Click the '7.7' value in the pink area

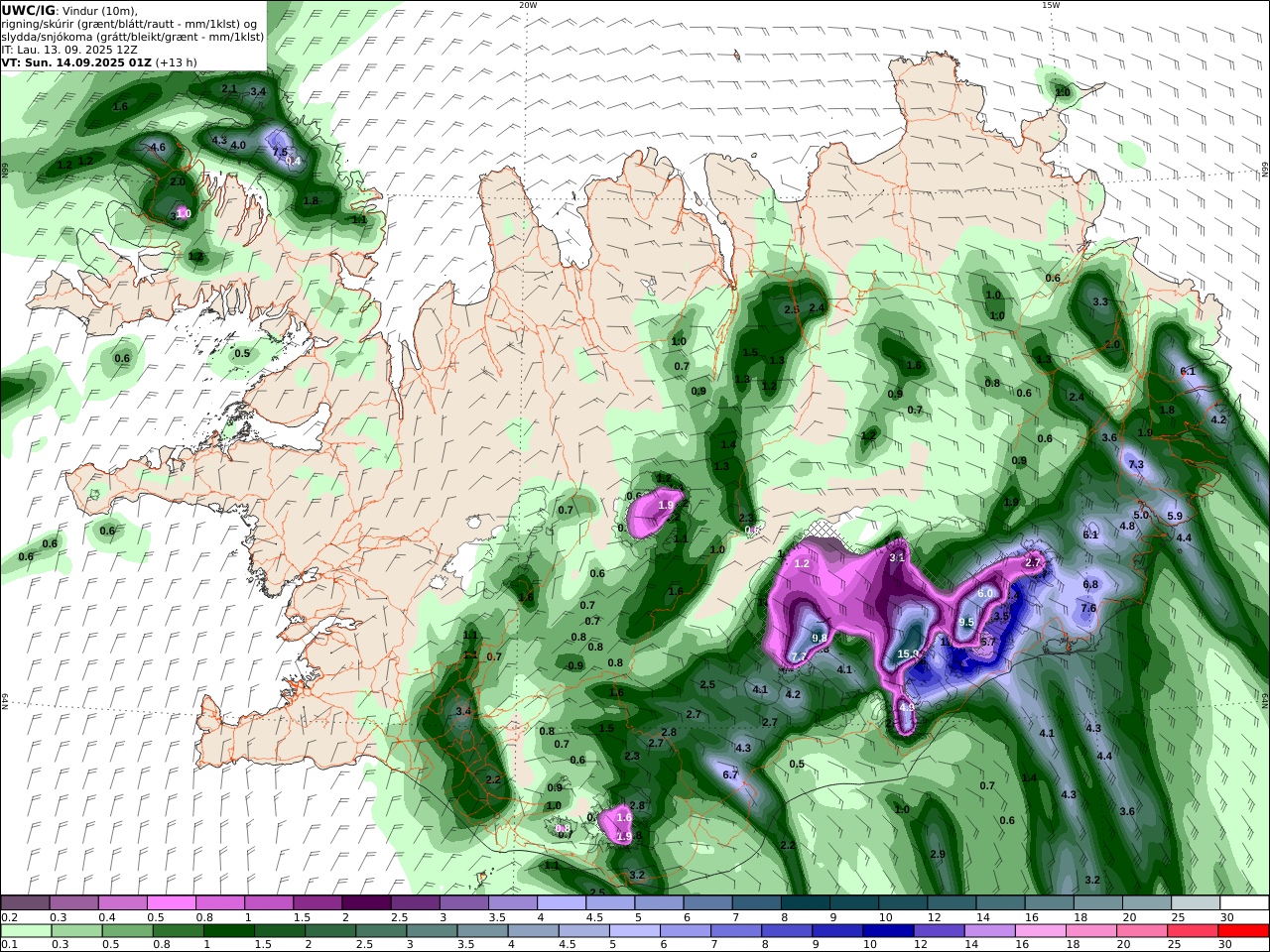pos(800,657)
